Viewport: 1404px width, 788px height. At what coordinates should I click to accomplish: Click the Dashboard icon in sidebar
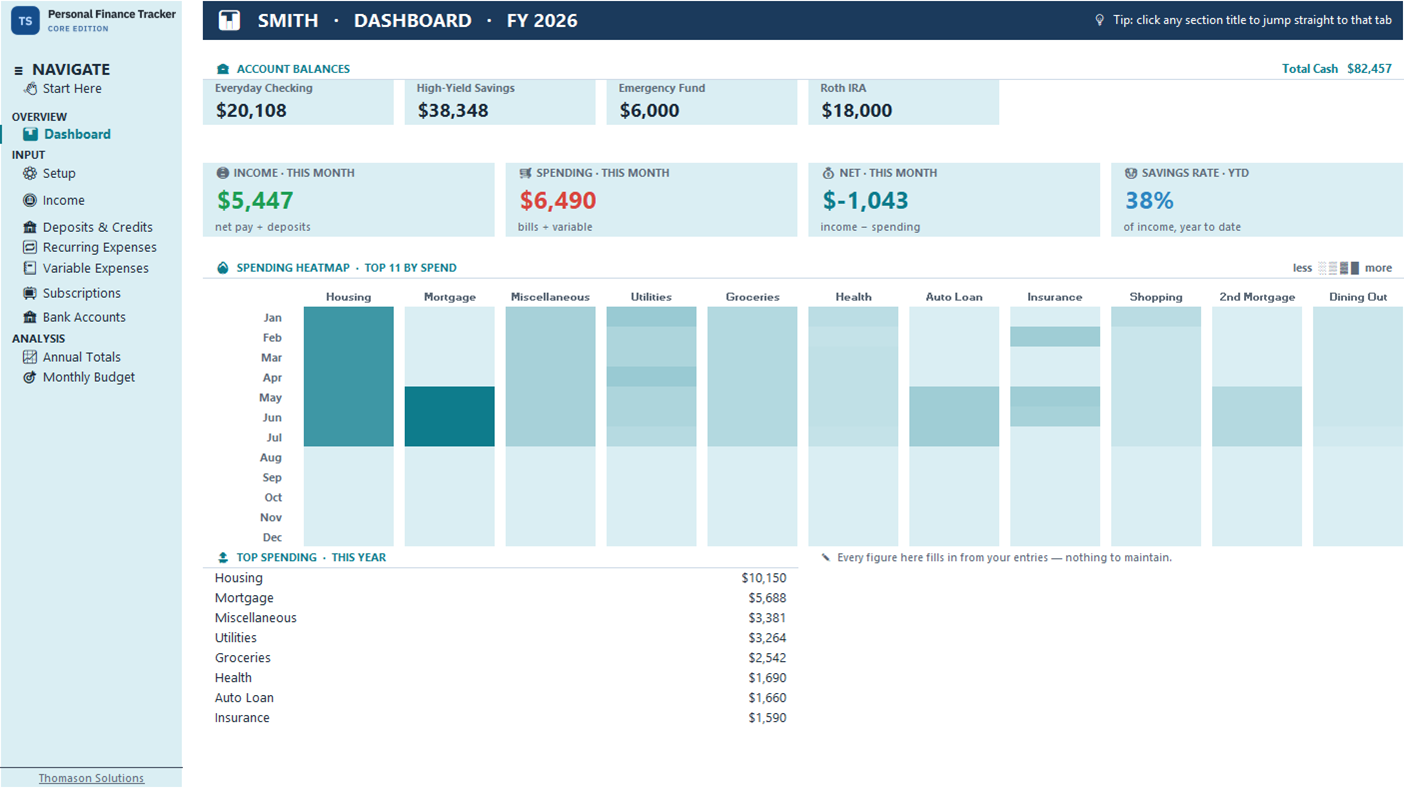31,134
